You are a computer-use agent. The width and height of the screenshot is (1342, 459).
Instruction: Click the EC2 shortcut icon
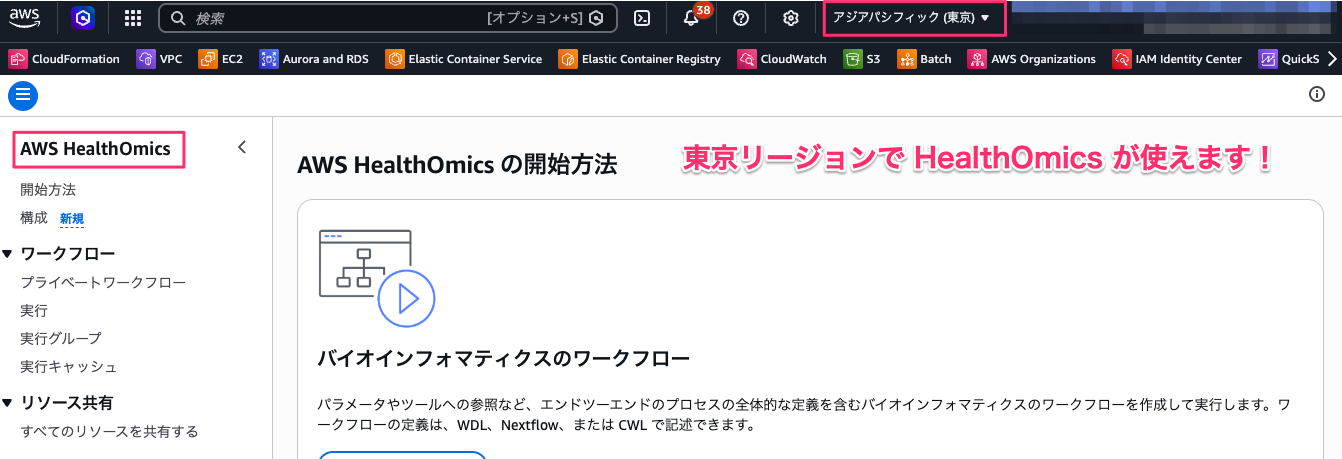tap(208, 59)
